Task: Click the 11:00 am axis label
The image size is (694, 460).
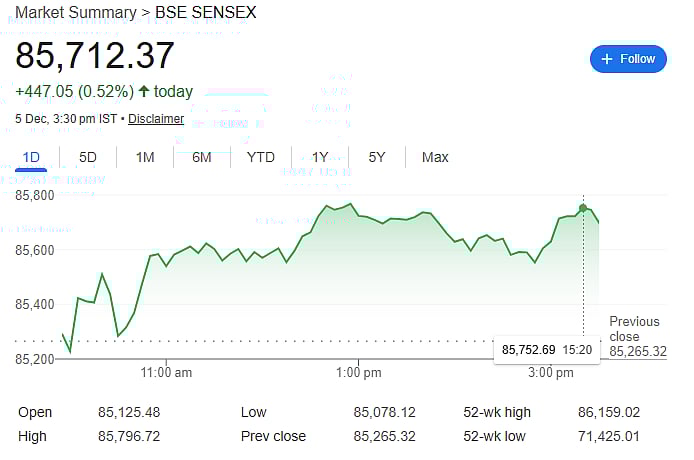Action: click(x=167, y=373)
